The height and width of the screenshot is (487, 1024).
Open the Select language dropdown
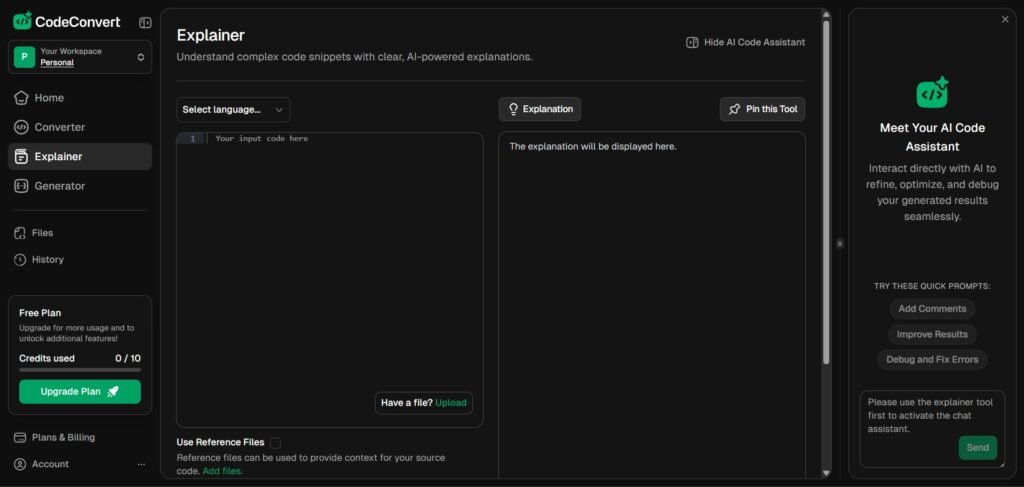[233, 109]
